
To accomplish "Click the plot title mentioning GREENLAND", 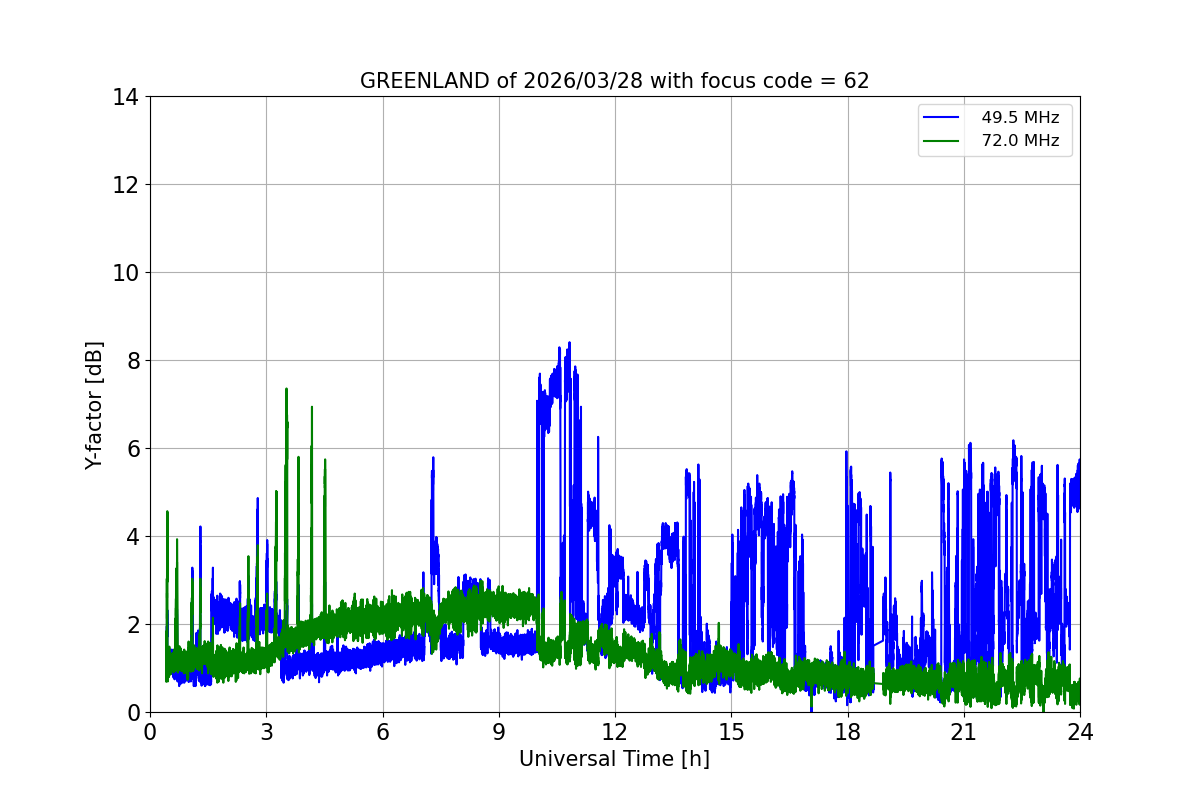I will (x=614, y=81).
